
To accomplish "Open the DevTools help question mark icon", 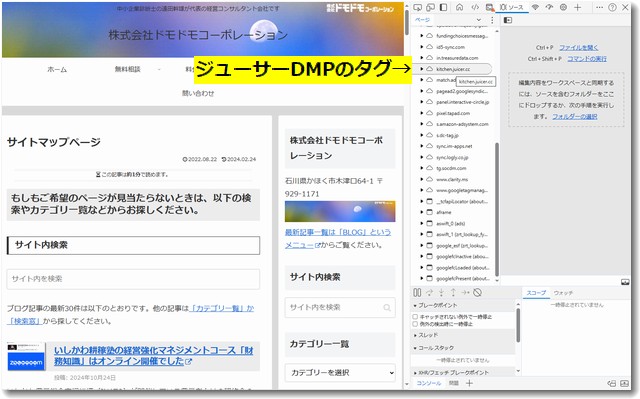I will tap(612, 7).
